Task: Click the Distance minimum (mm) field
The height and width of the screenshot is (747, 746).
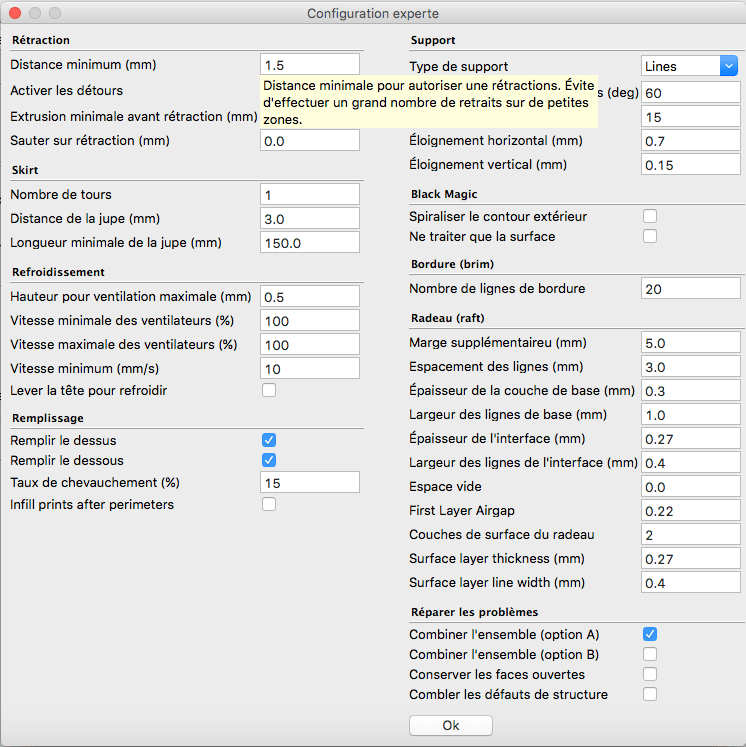Action: pyautogui.click(x=310, y=65)
